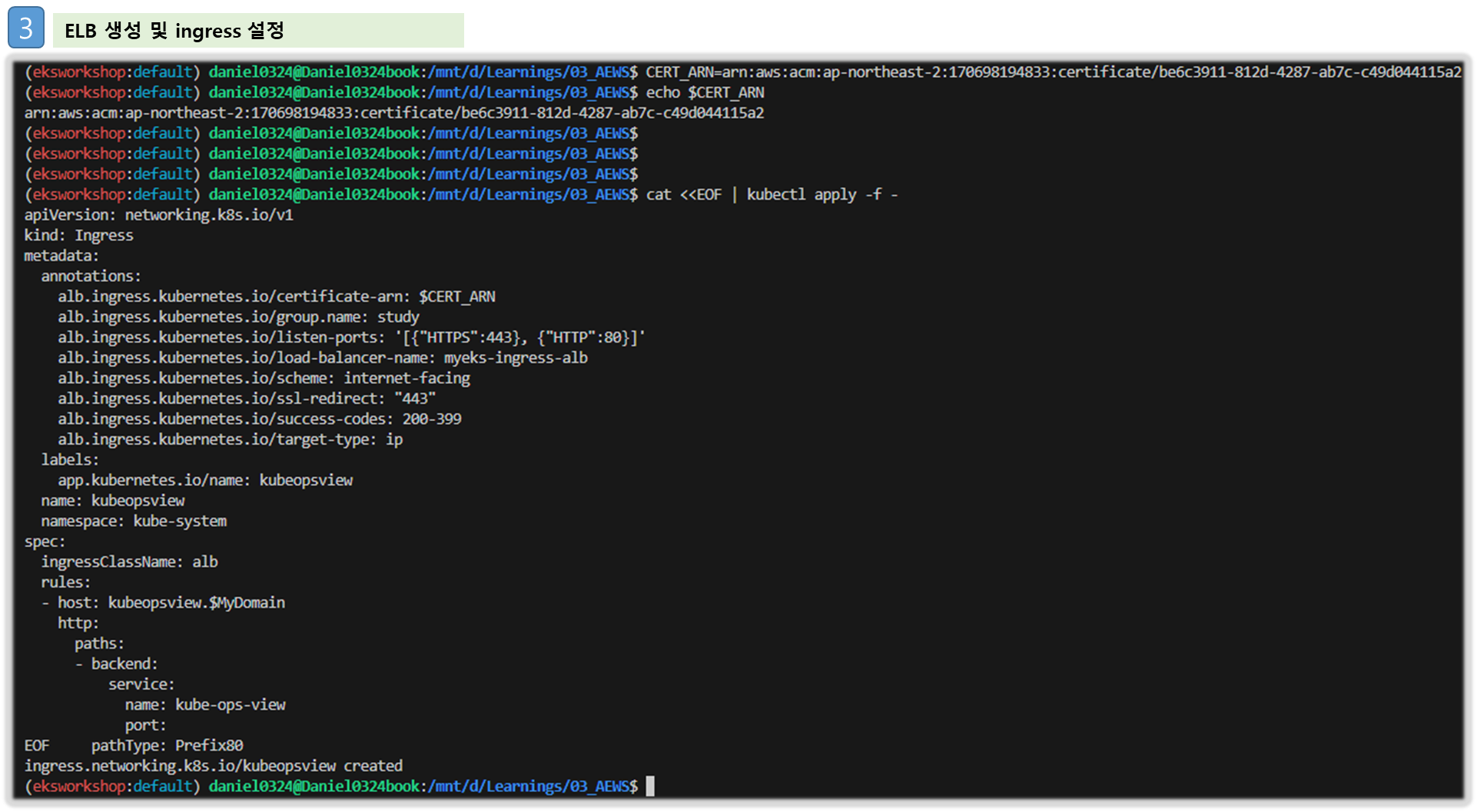Click the 'paths:' line

tap(99, 644)
